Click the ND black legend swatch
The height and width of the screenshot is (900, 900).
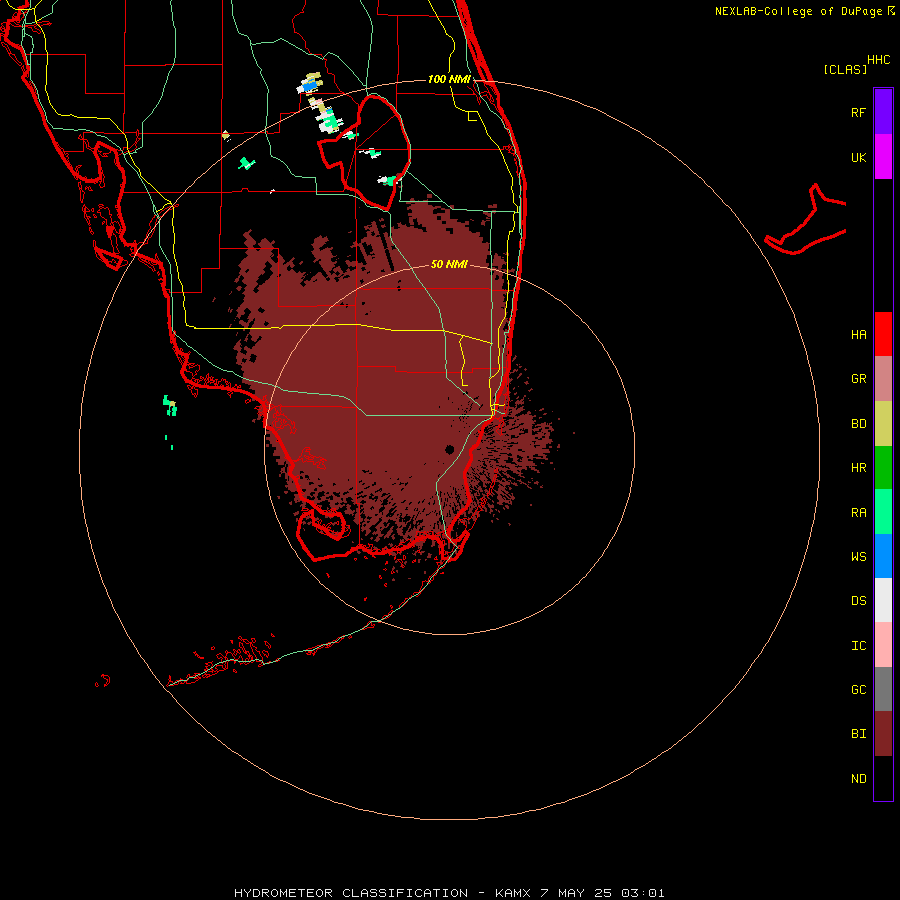[x=883, y=778]
